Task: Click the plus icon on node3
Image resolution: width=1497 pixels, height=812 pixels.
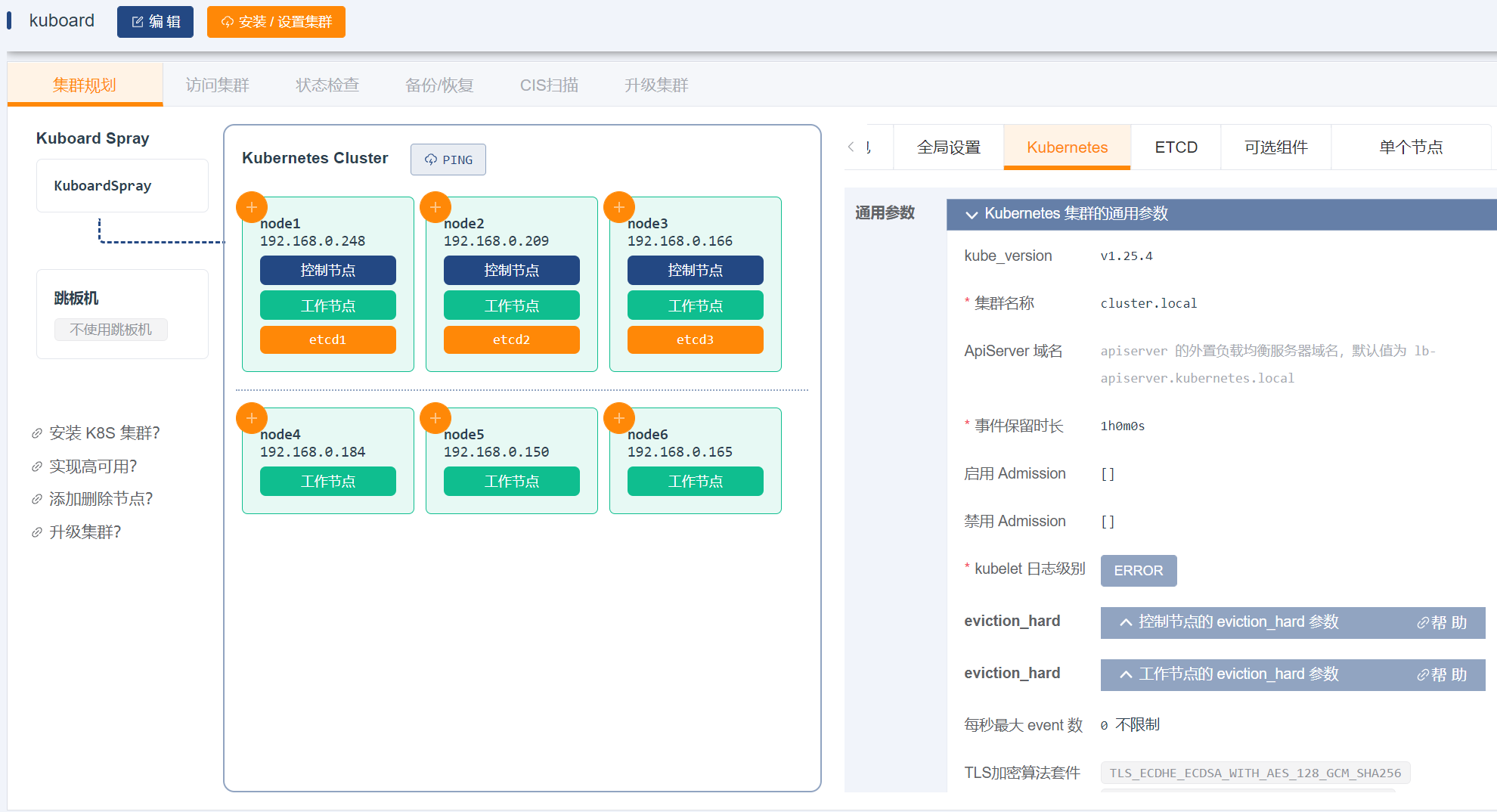Action: pyautogui.click(x=619, y=207)
